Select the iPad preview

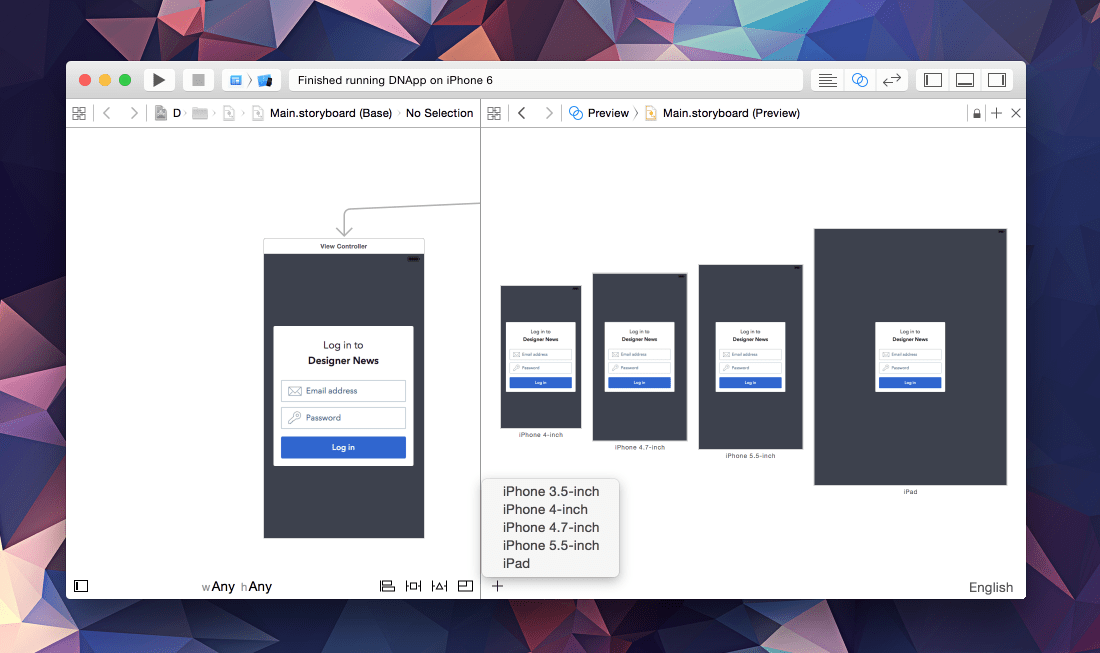pyautogui.click(x=911, y=357)
